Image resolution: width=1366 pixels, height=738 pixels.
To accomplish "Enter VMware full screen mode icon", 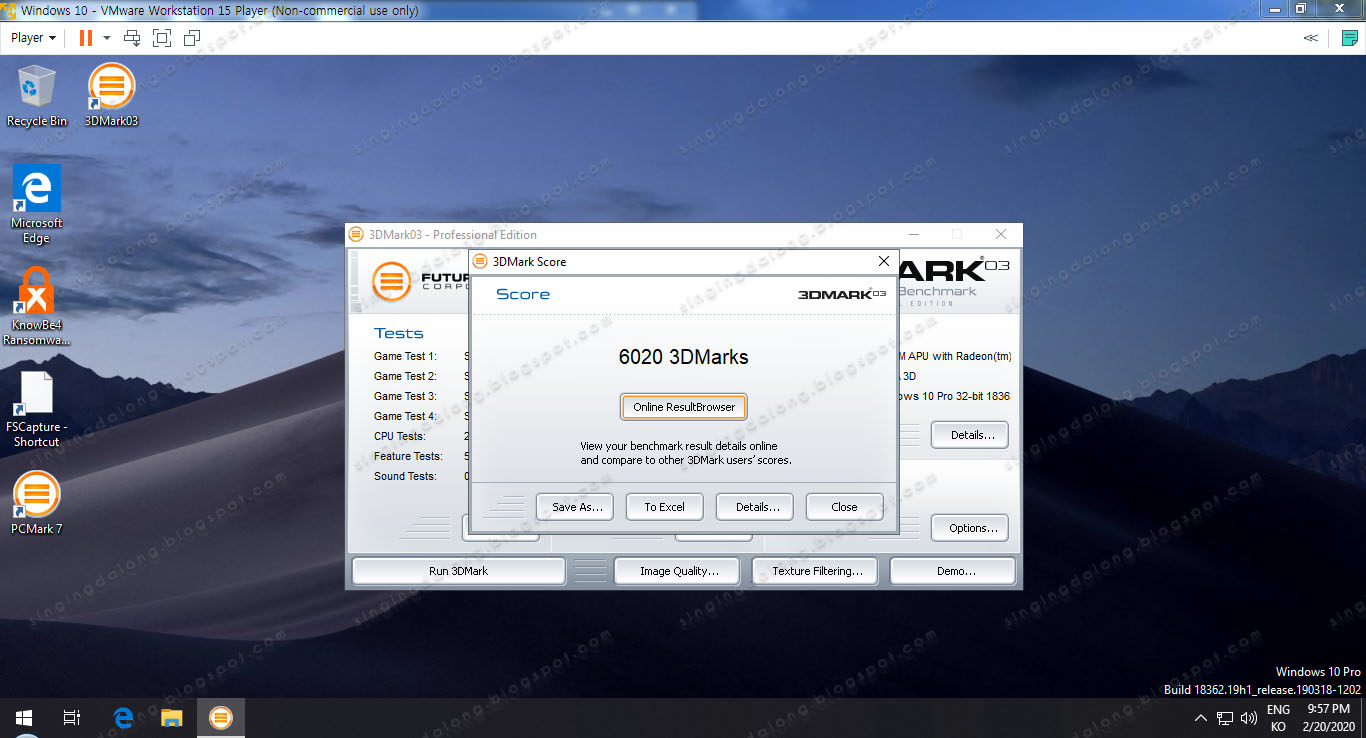I will (x=162, y=38).
